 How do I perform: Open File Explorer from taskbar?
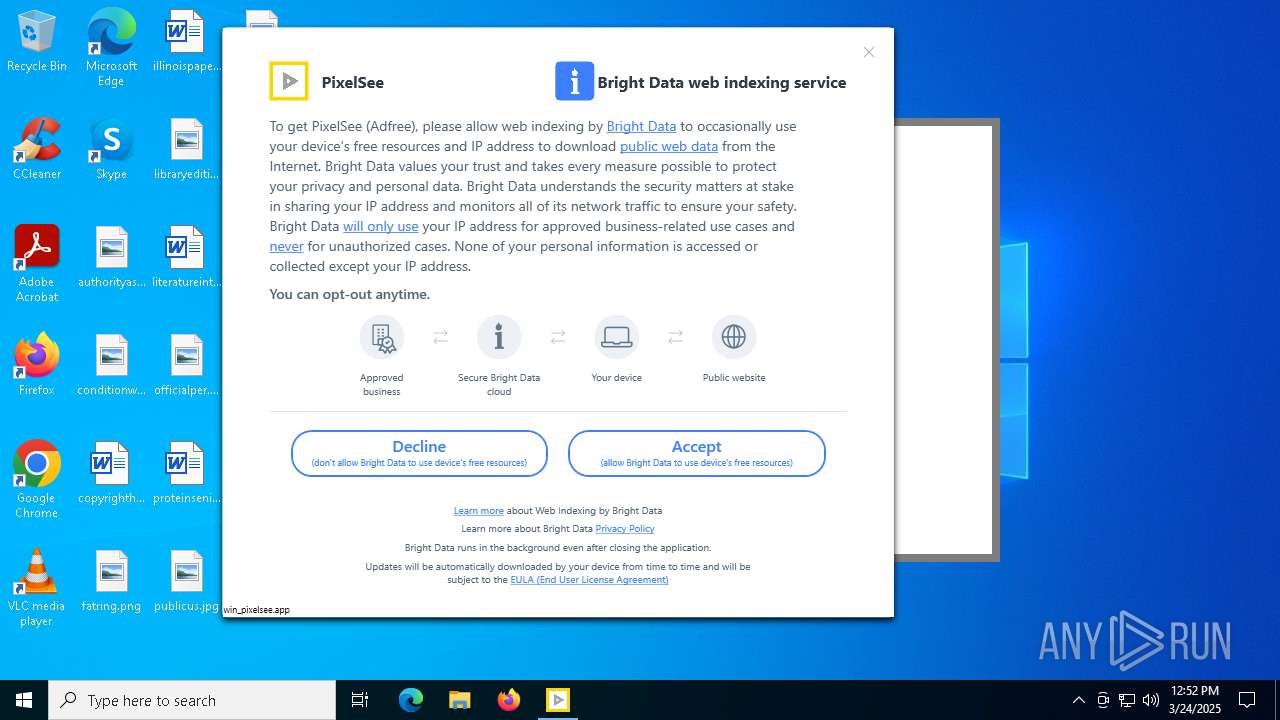[459, 700]
